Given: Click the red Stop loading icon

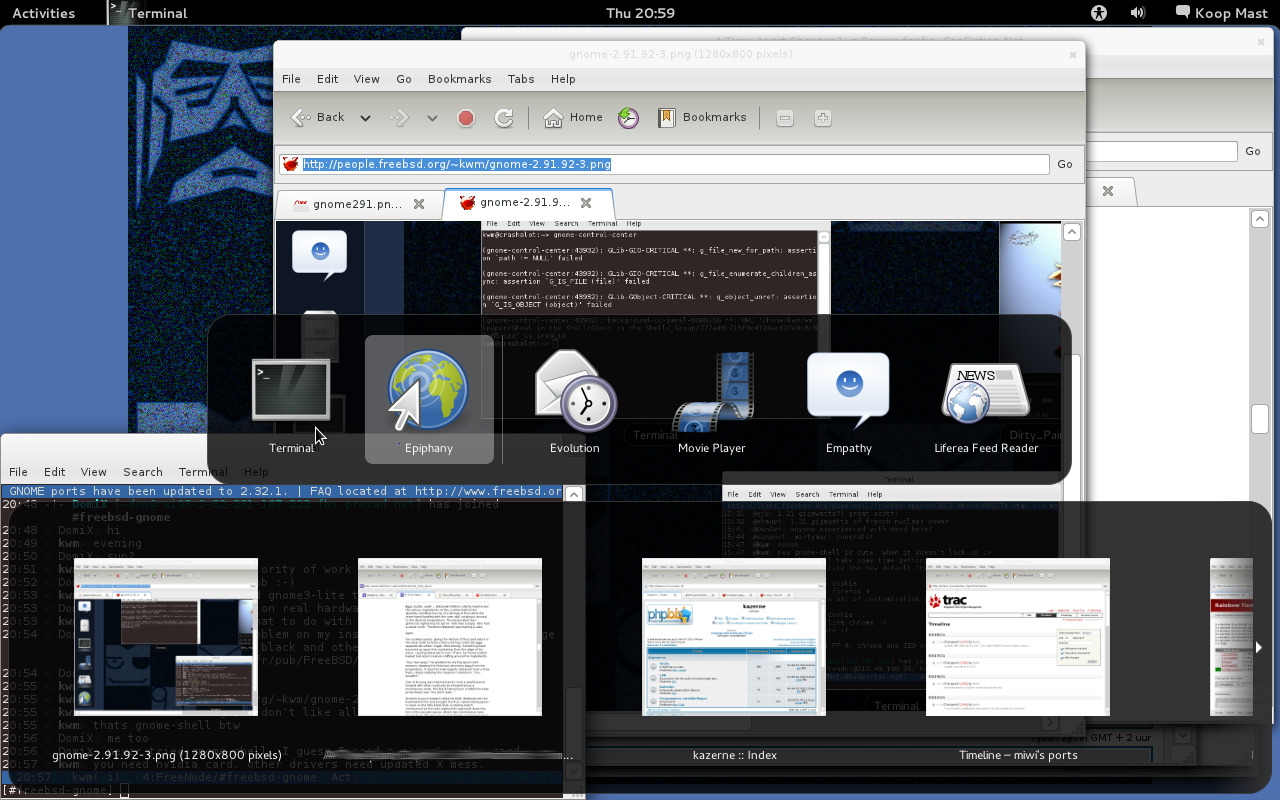Looking at the screenshot, I should pyautogui.click(x=466, y=118).
